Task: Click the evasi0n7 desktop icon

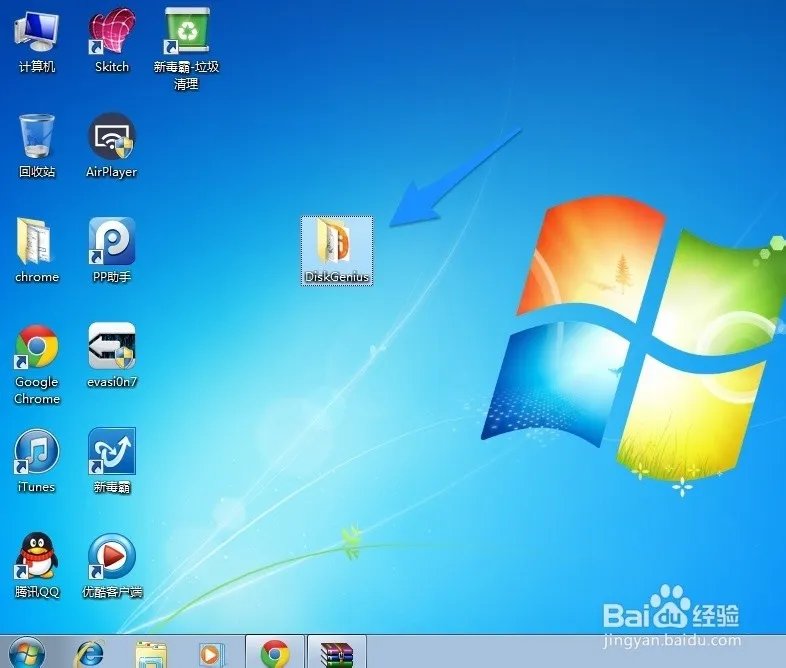Action: click(112, 348)
